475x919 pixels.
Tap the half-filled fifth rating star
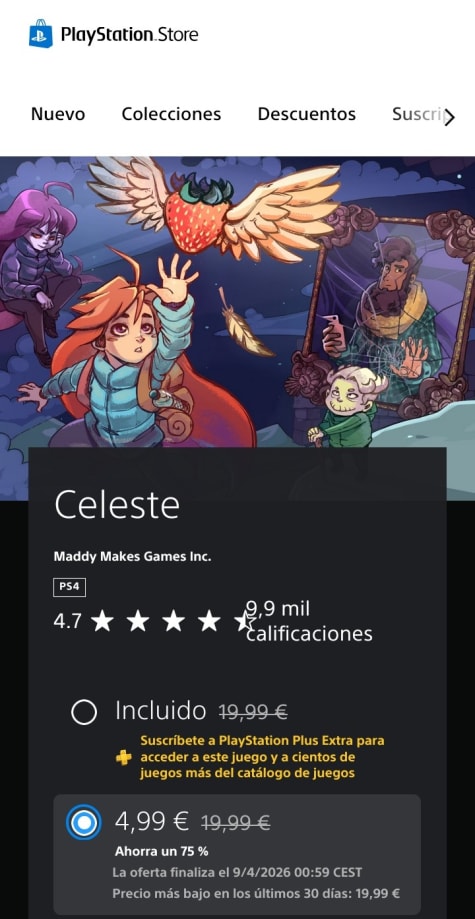[x=245, y=621]
